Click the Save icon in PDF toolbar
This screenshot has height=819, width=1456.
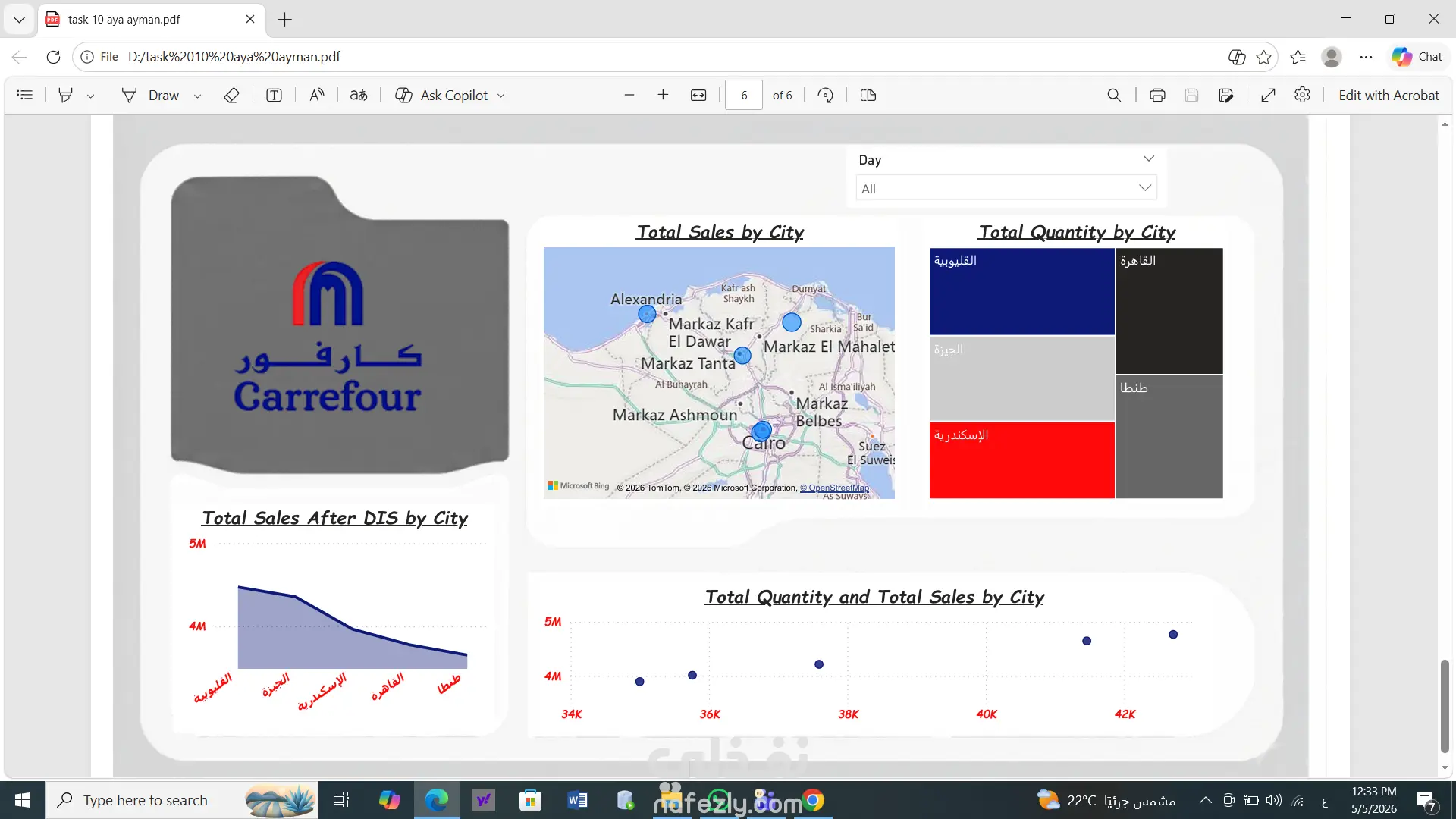coord(1191,96)
